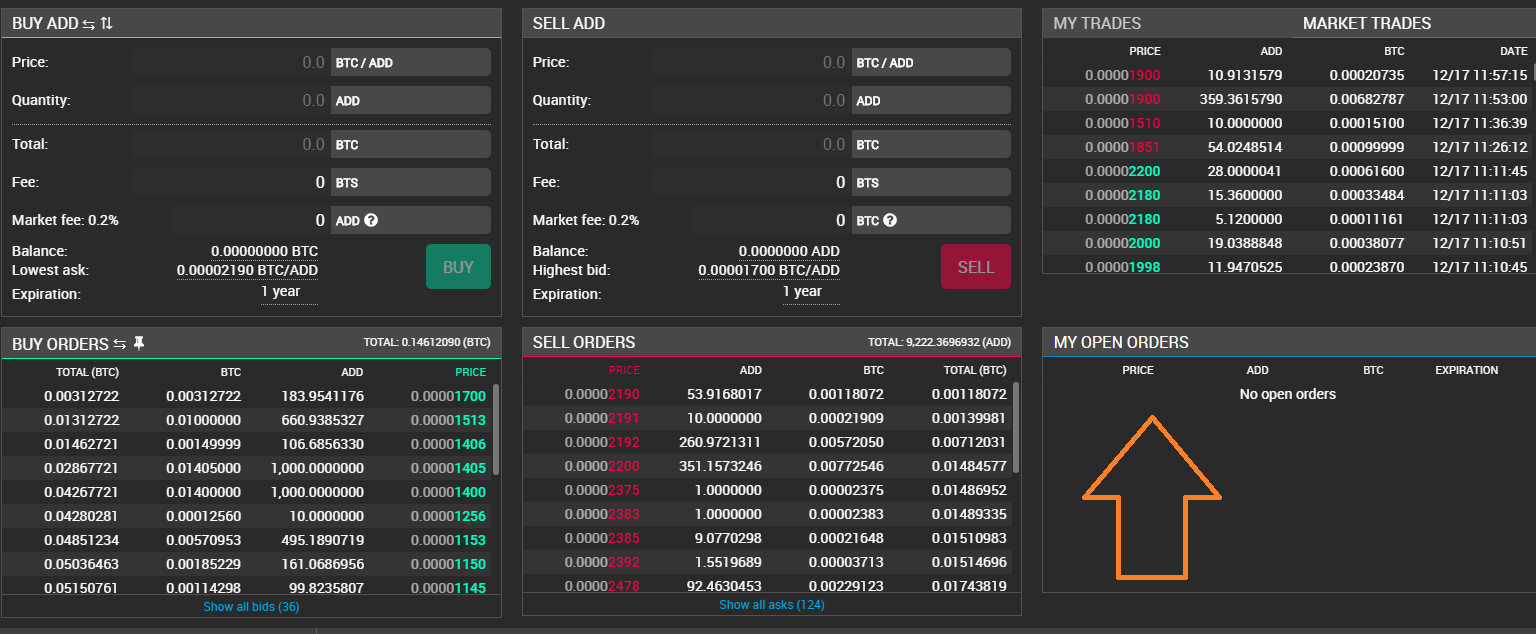Click the trade priced 0.00001510
Image resolution: width=1536 pixels, height=634 pixels.
[x=1289, y=123]
